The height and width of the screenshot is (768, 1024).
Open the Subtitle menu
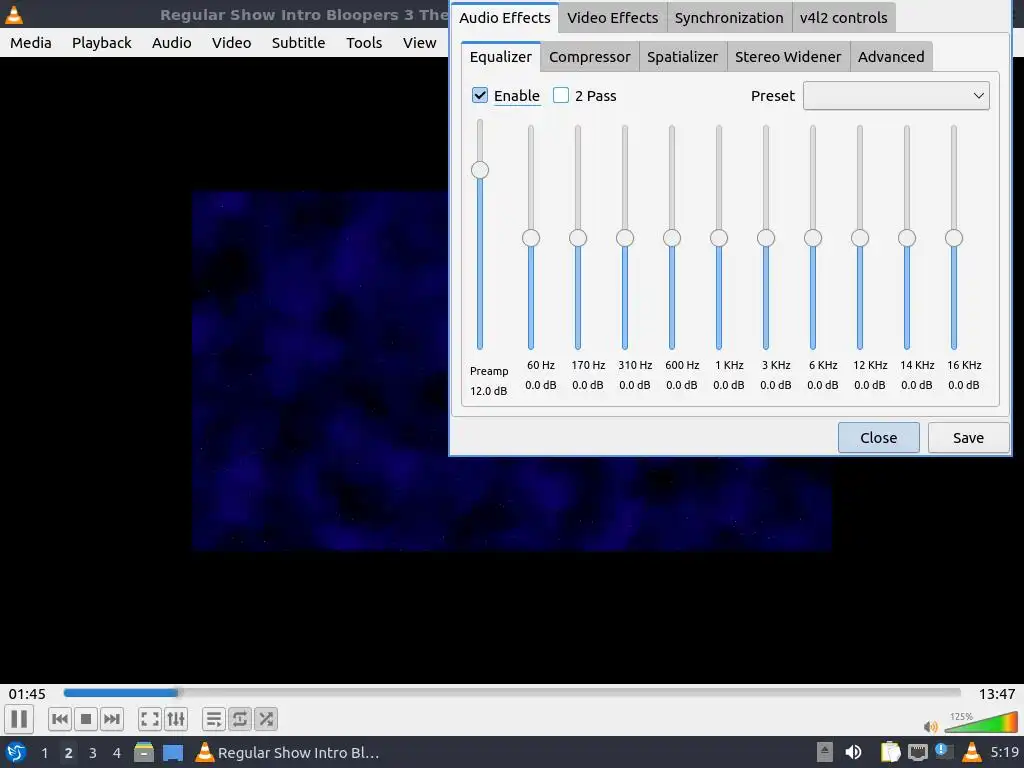point(298,42)
